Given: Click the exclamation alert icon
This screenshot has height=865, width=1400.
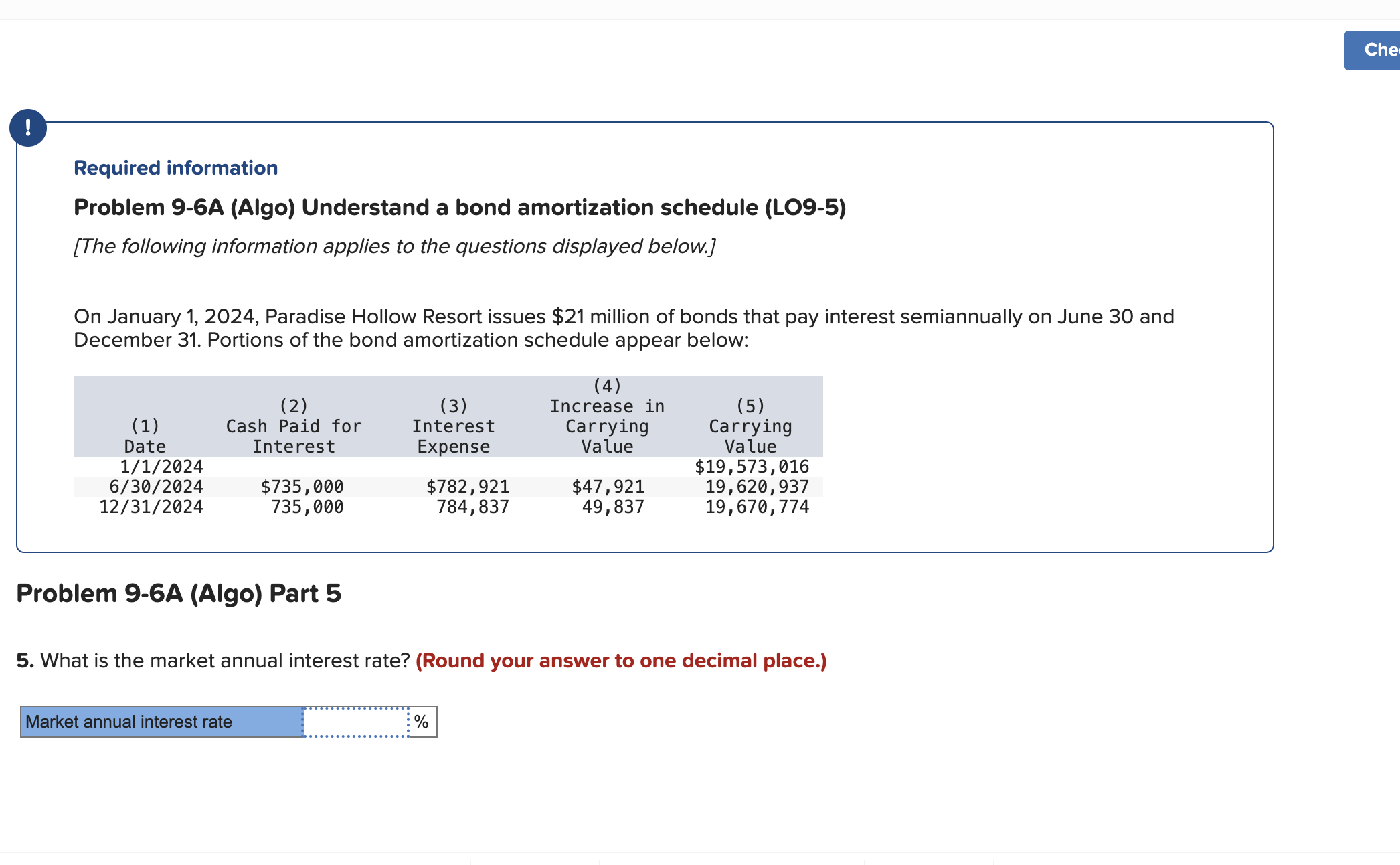Looking at the screenshot, I should click(x=27, y=127).
